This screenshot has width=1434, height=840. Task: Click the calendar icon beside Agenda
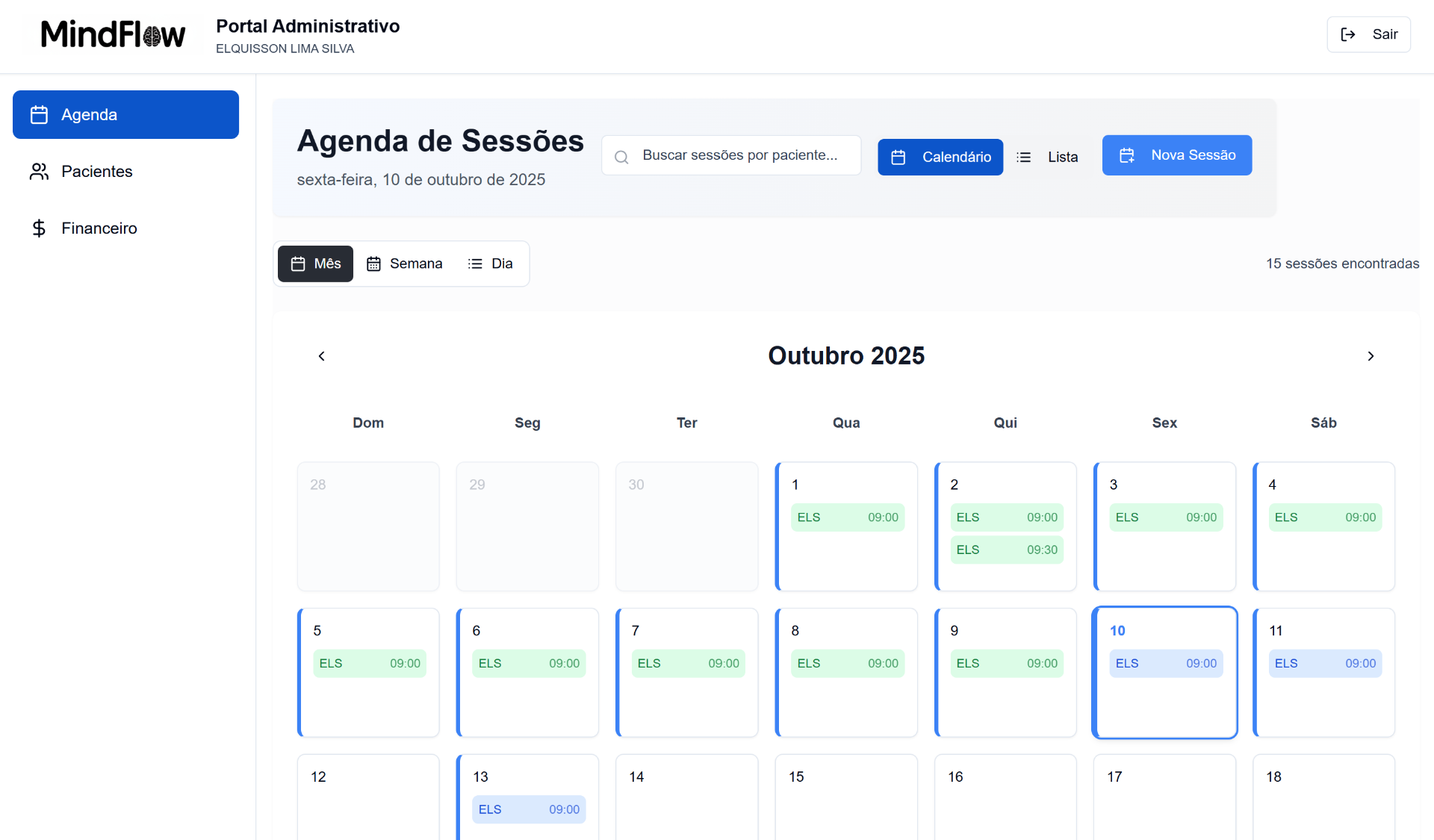pos(39,115)
